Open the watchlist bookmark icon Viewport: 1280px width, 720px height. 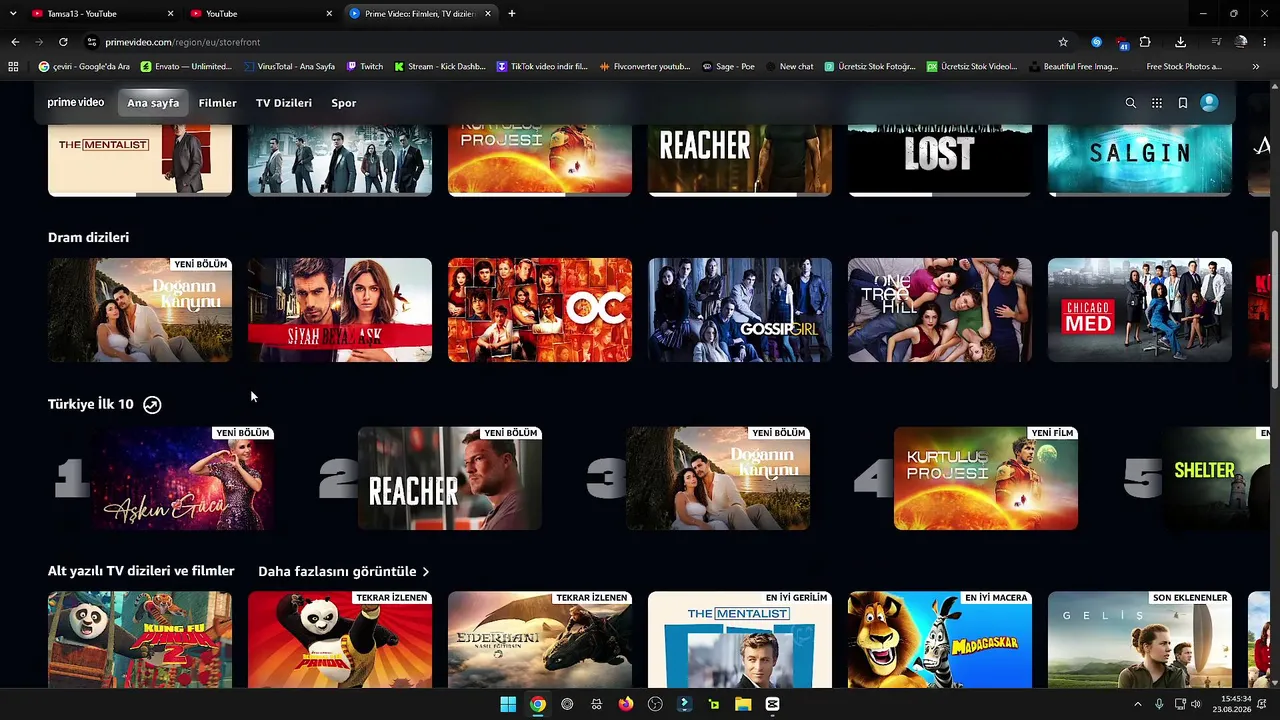pos(1183,103)
